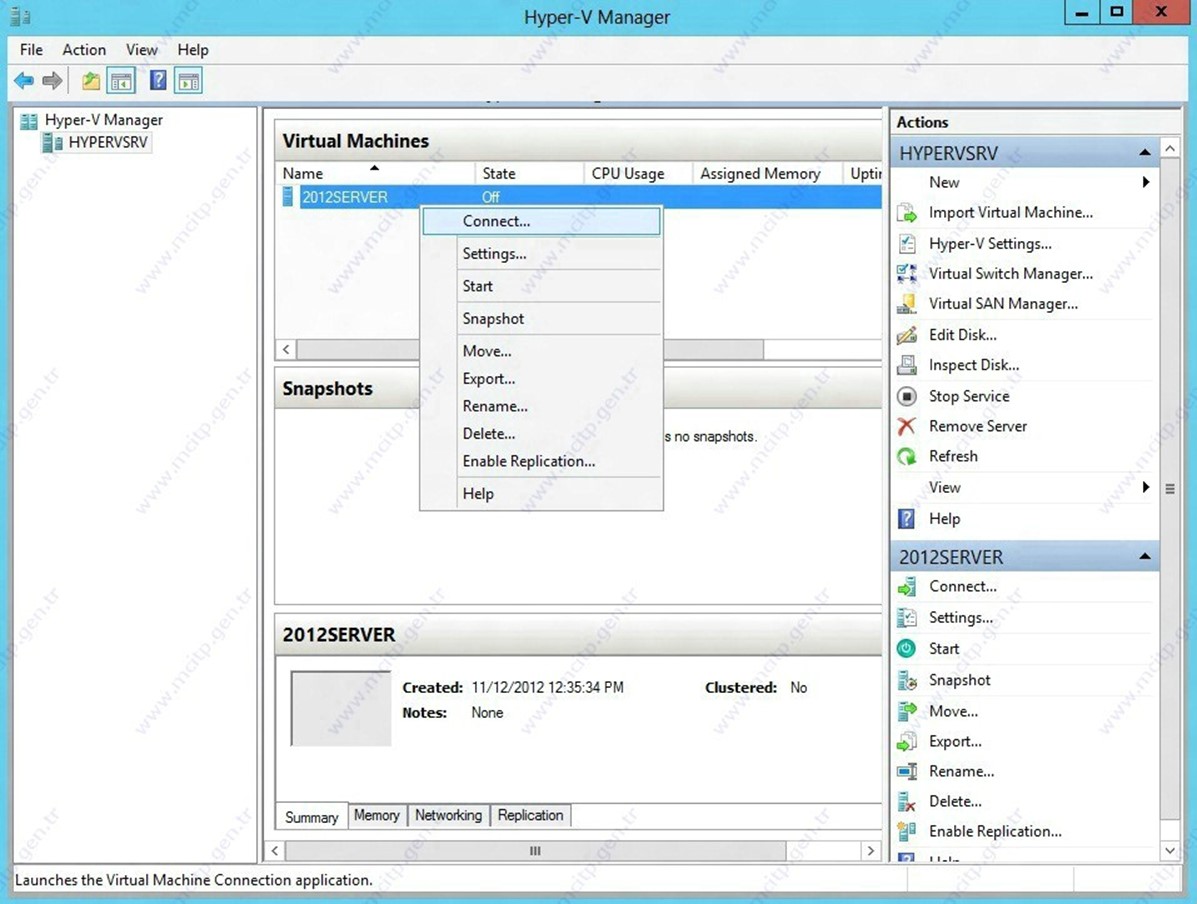This screenshot has height=904, width=1197.
Task: Choose Snapshot from the context menu
Action: 541,318
